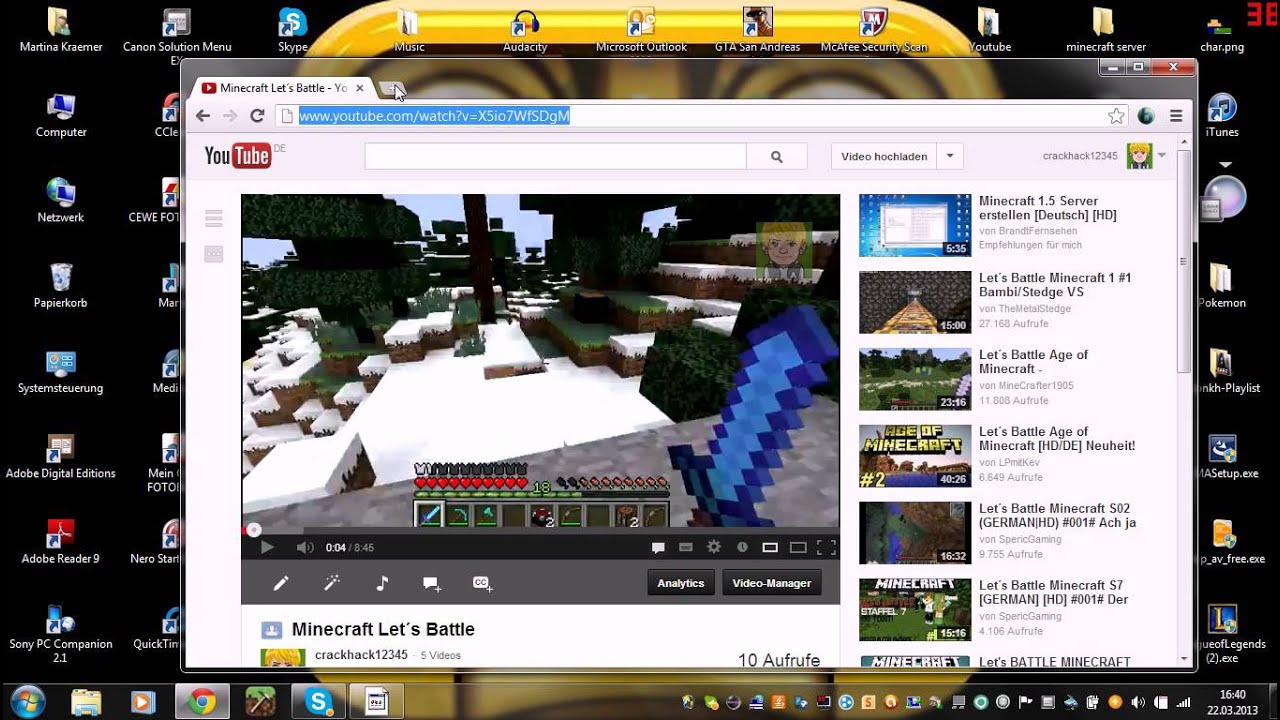Expand account menu arrow next to avatar
This screenshot has width=1280, height=720.
tap(1161, 156)
